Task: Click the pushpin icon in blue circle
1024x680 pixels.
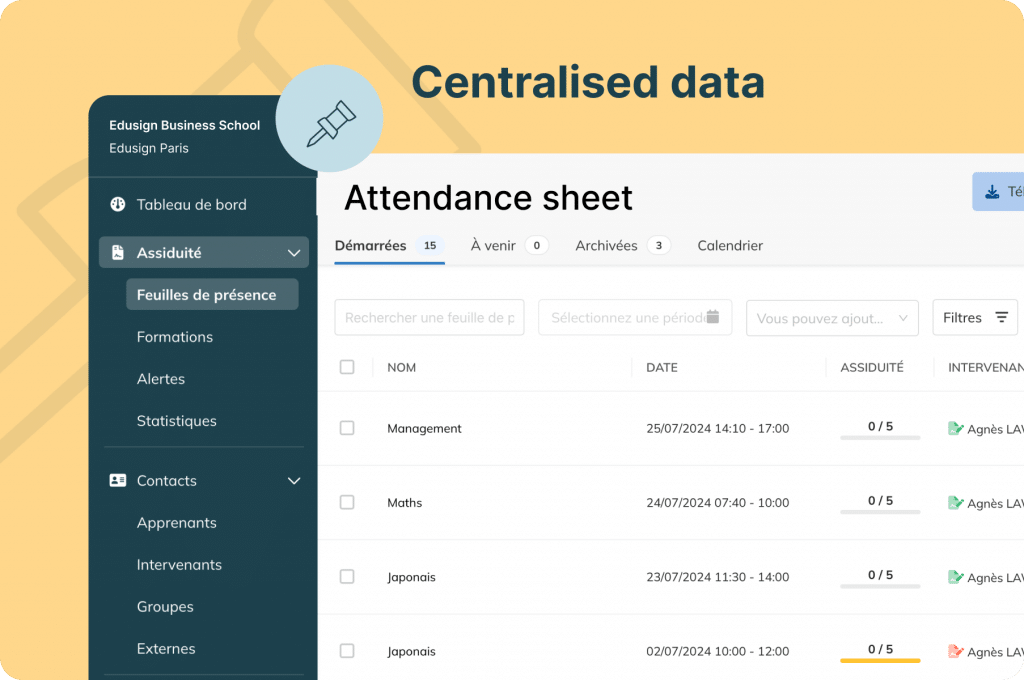Action: (x=331, y=123)
